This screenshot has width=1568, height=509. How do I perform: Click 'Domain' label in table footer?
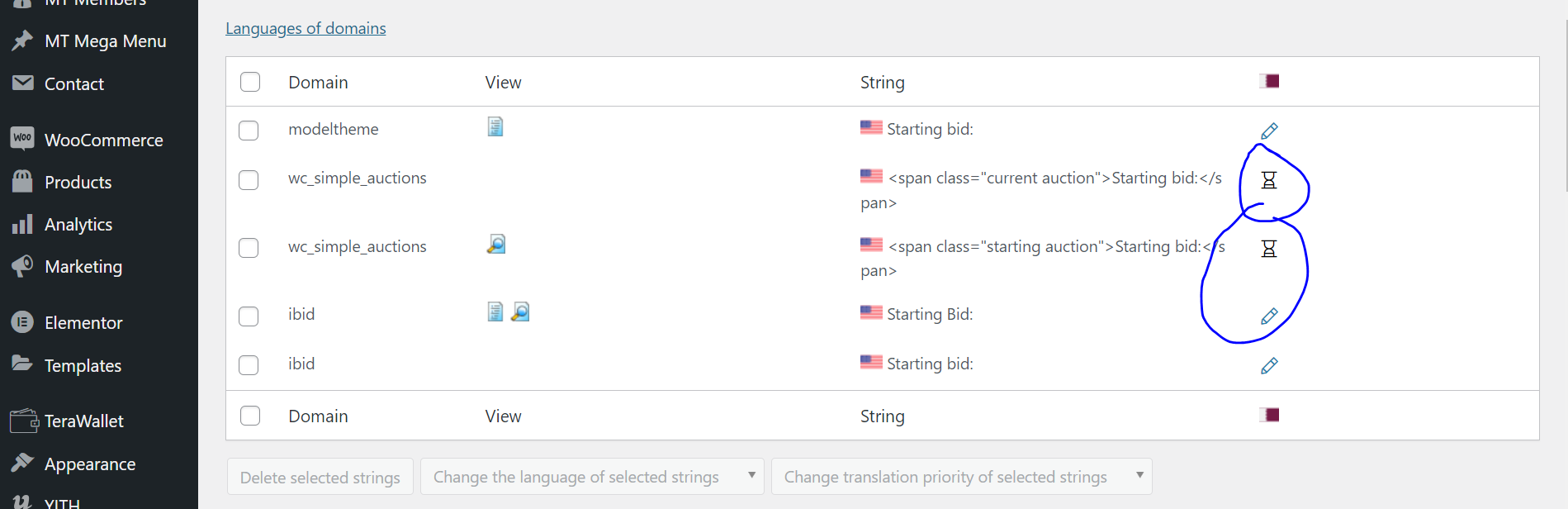click(x=318, y=416)
